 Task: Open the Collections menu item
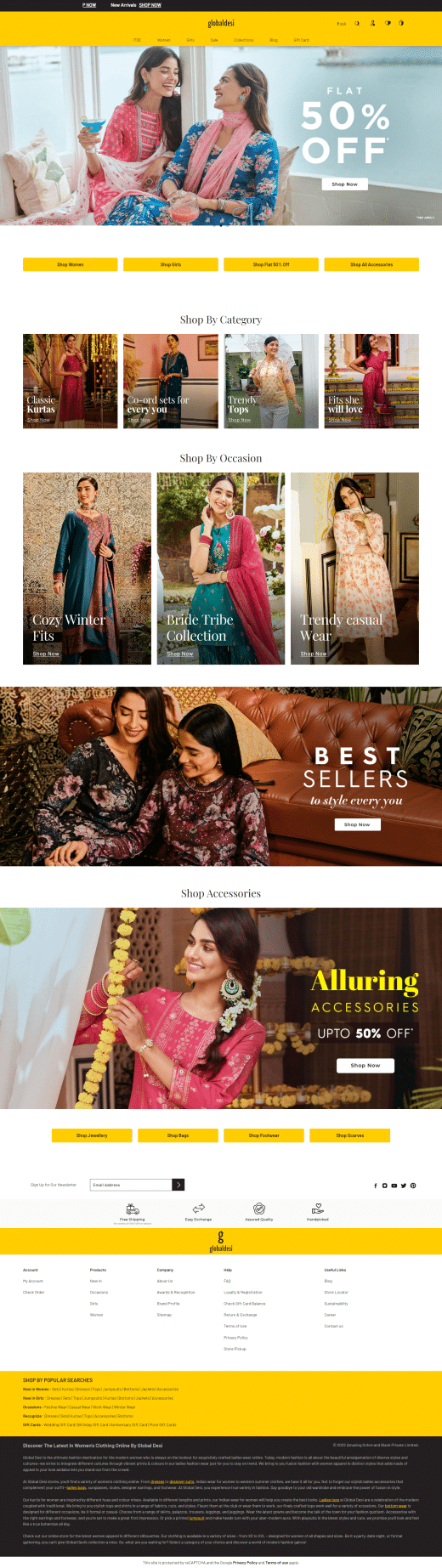[244, 40]
